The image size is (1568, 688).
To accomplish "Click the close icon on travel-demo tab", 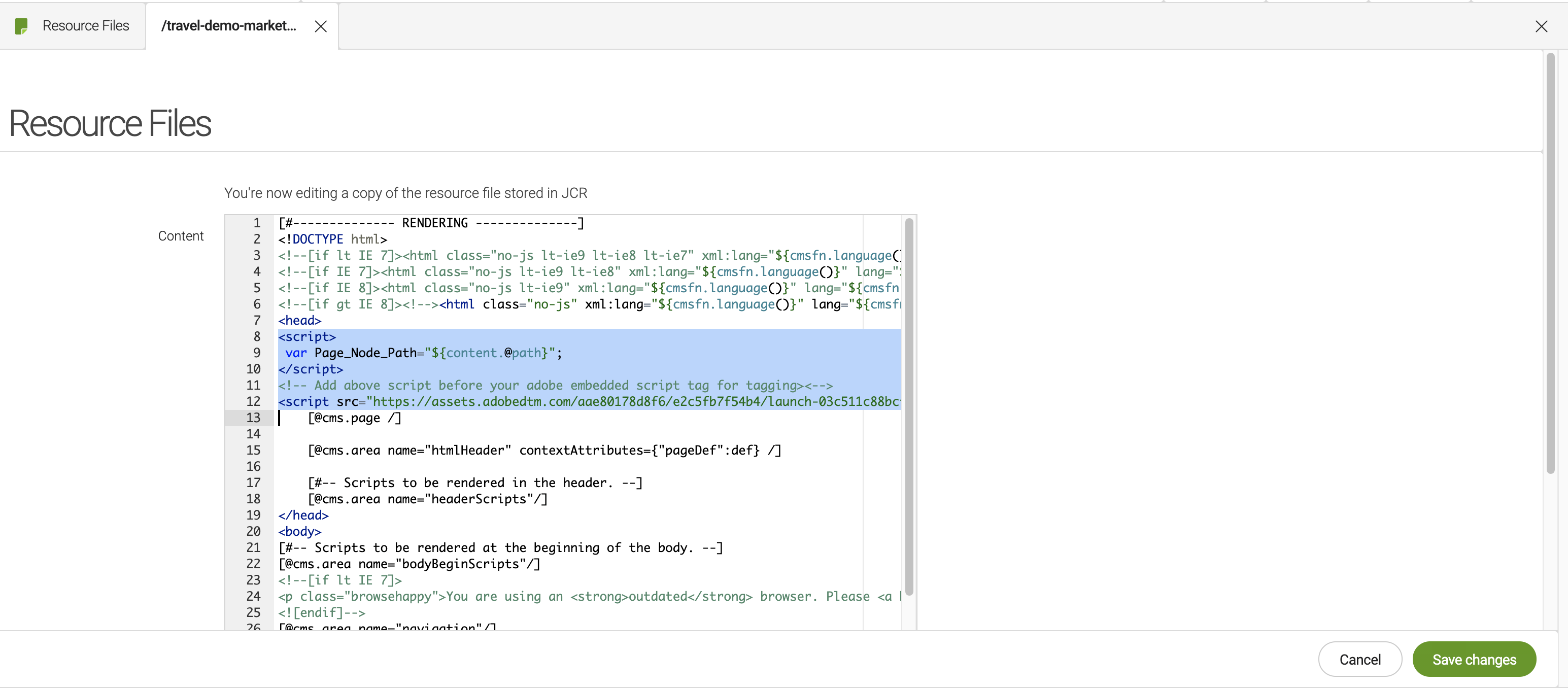I will (x=319, y=25).
